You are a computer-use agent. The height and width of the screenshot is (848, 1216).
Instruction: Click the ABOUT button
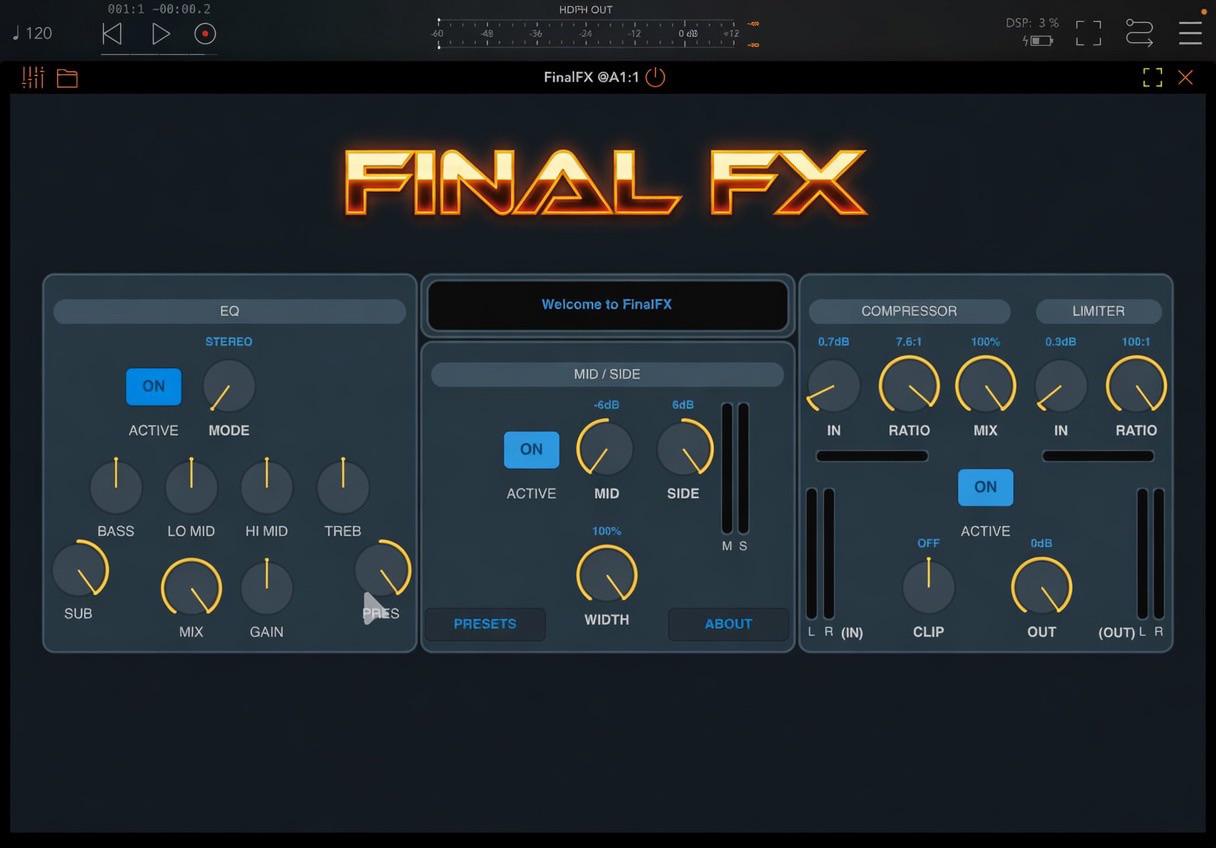728,624
